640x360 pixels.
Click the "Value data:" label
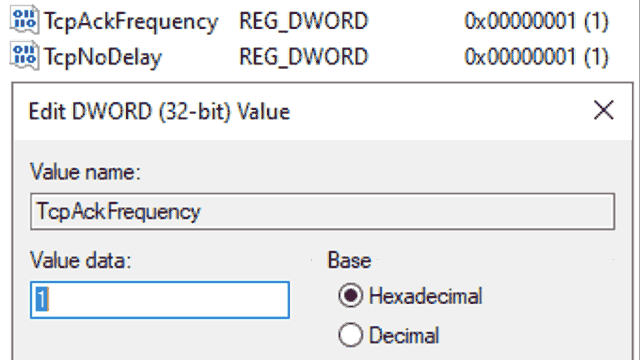click(x=80, y=260)
